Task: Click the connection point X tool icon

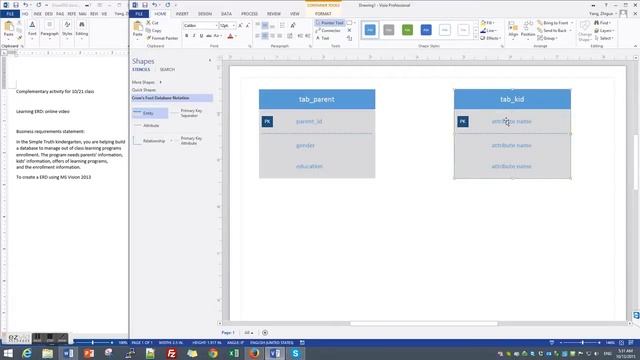Action: click(x=349, y=31)
